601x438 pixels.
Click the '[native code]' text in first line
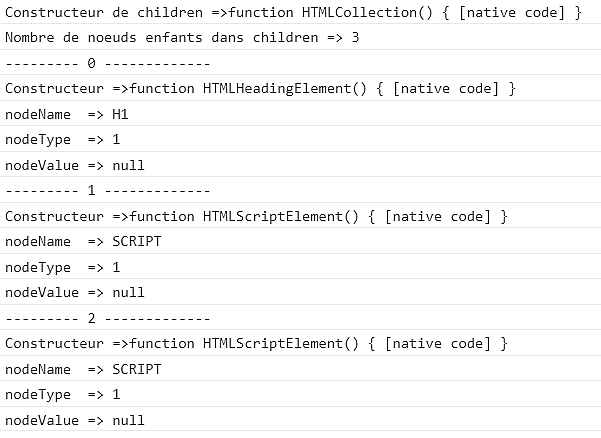point(512,13)
